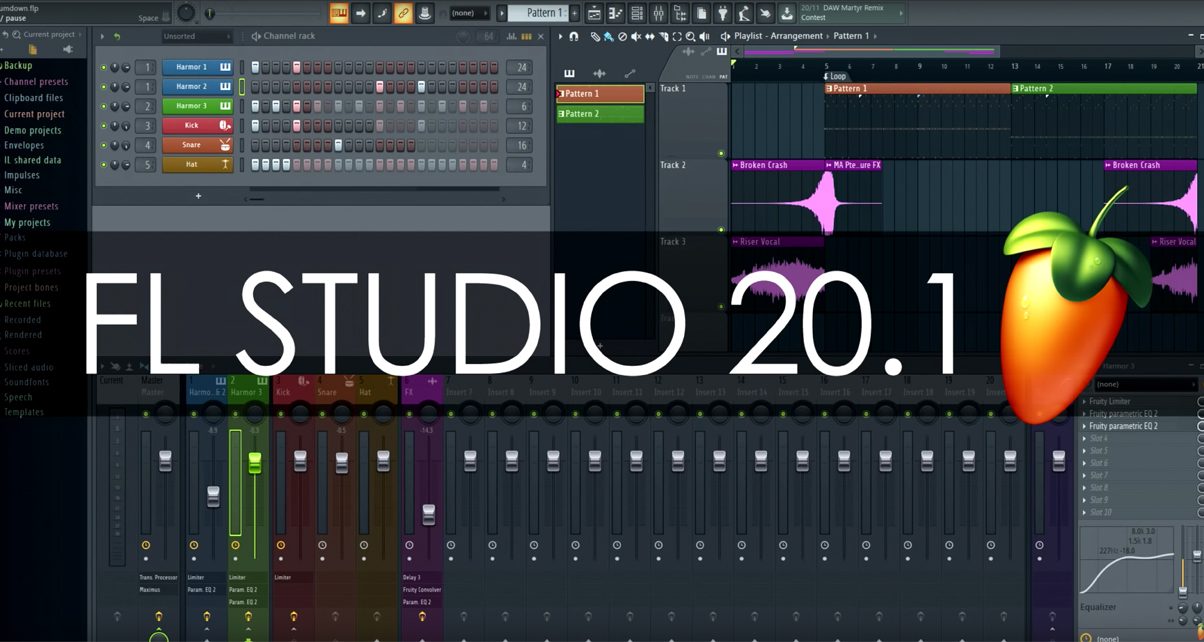This screenshot has height=642, width=1204.
Task: Open the mixer input (none) dropdown
Action: (1144, 385)
